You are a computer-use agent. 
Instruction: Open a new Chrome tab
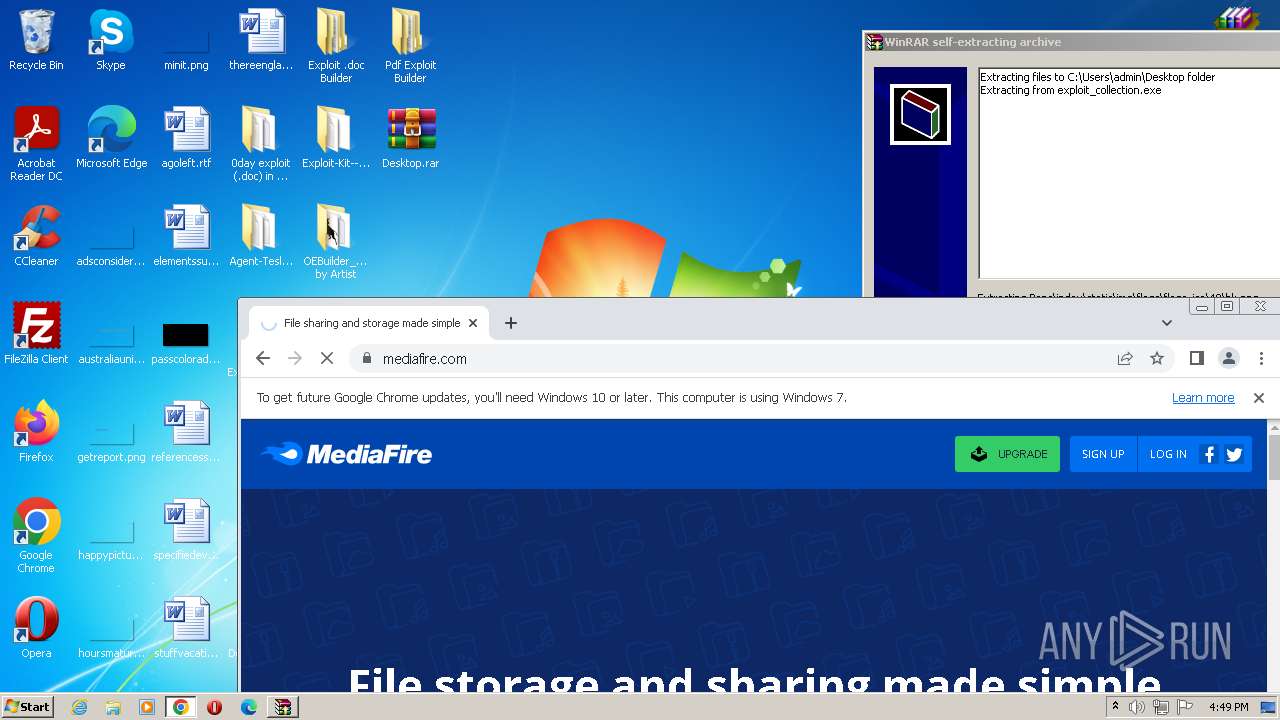coord(511,323)
